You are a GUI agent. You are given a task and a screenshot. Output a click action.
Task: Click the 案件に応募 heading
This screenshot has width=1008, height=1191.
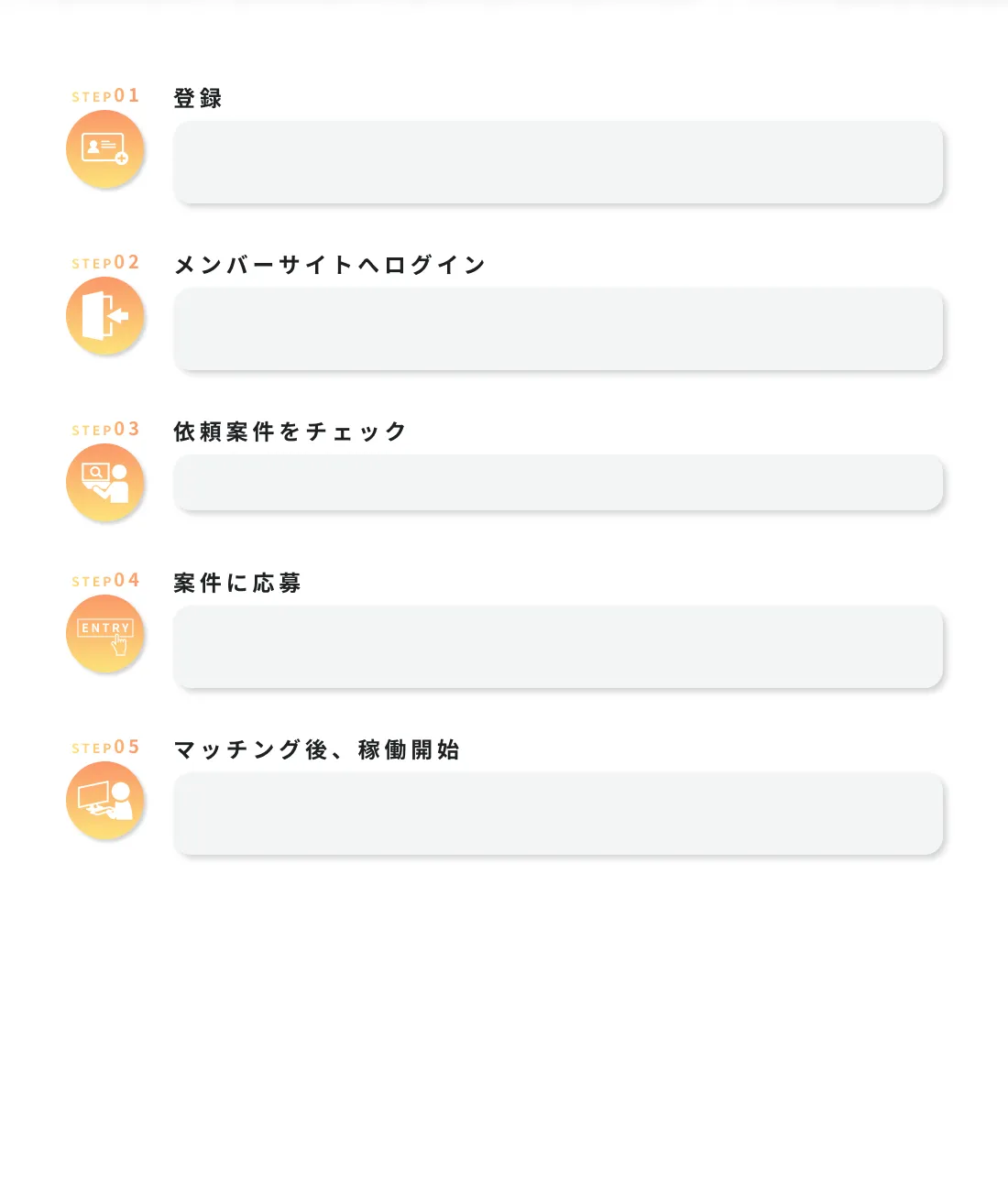pyautogui.click(x=237, y=583)
